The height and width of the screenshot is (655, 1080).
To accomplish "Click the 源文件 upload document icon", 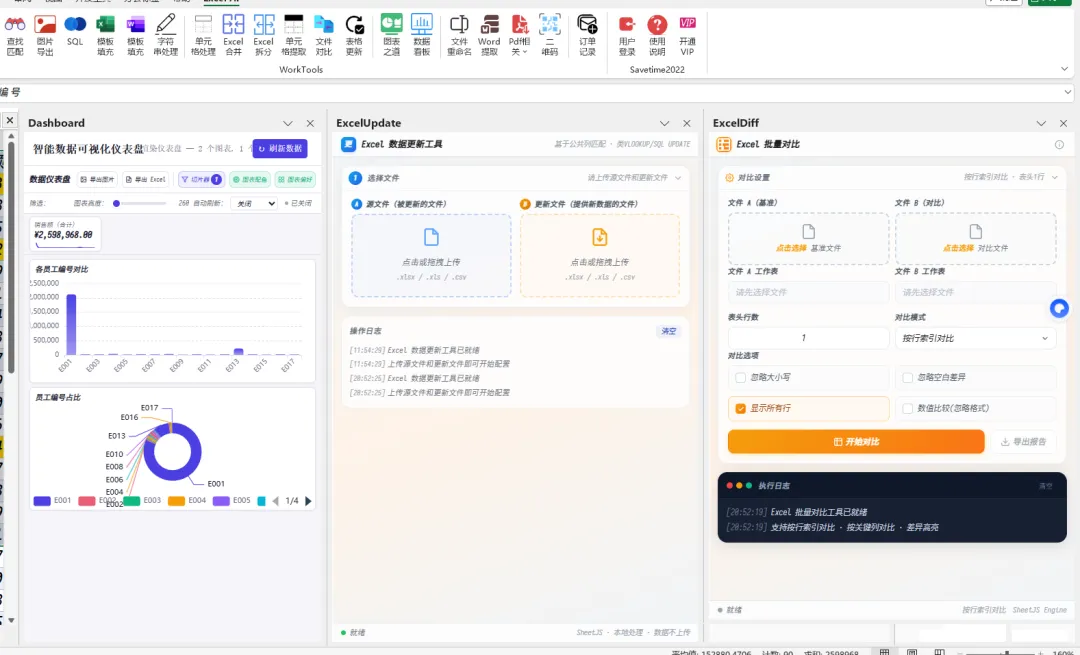I will (431, 237).
